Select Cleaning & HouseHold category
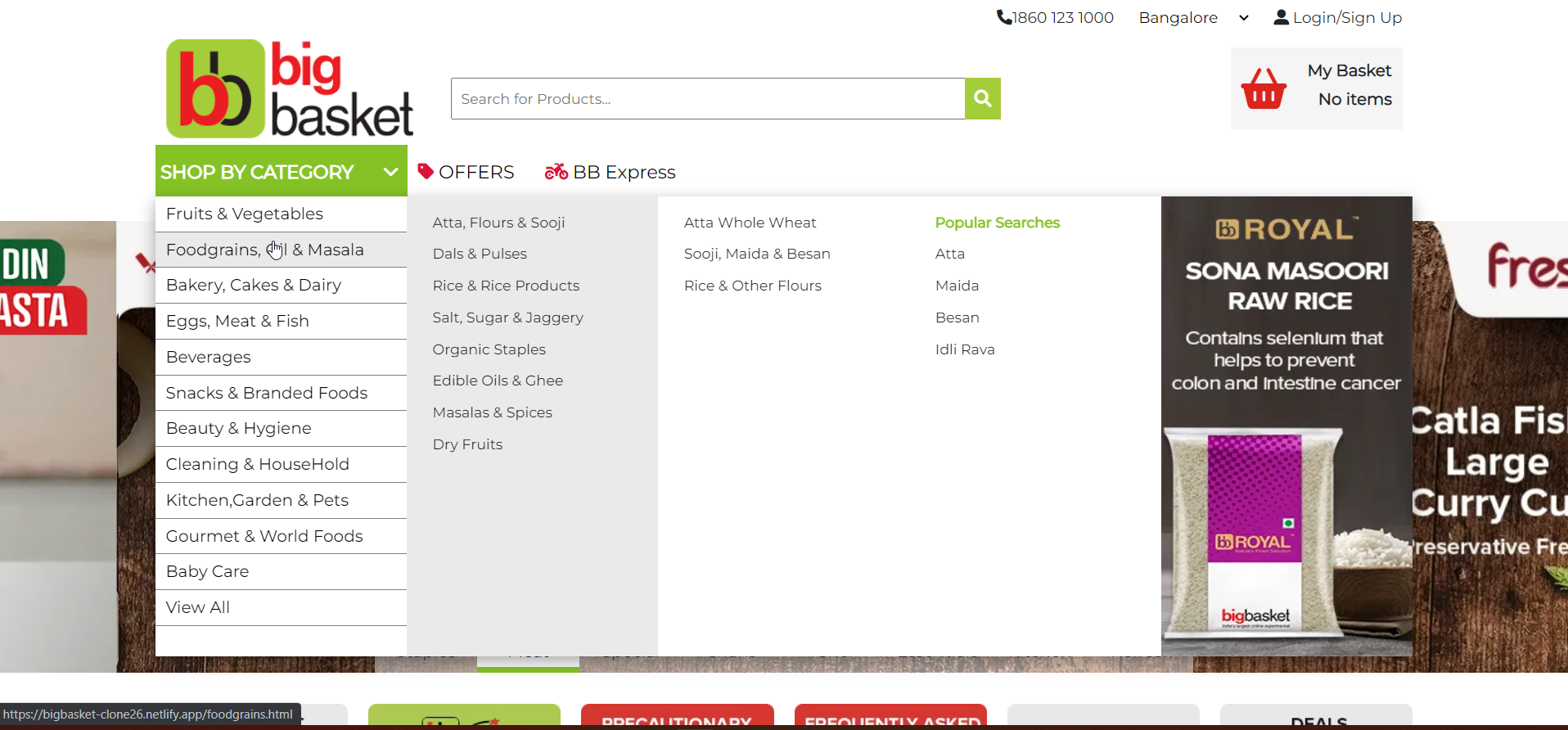The image size is (1568, 730). (281, 464)
